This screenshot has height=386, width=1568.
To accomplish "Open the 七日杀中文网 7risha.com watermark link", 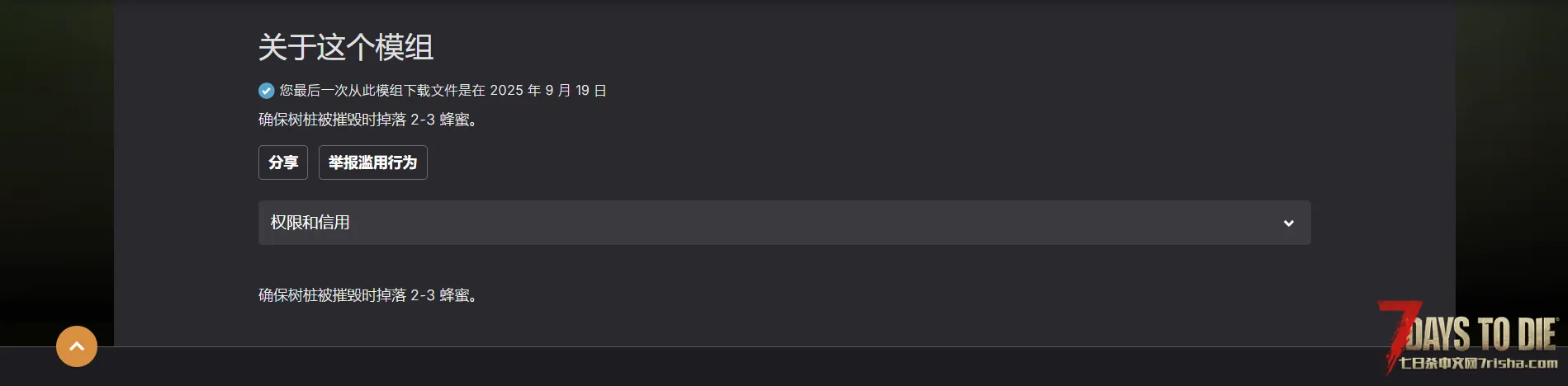I will click(x=1478, y=363).
